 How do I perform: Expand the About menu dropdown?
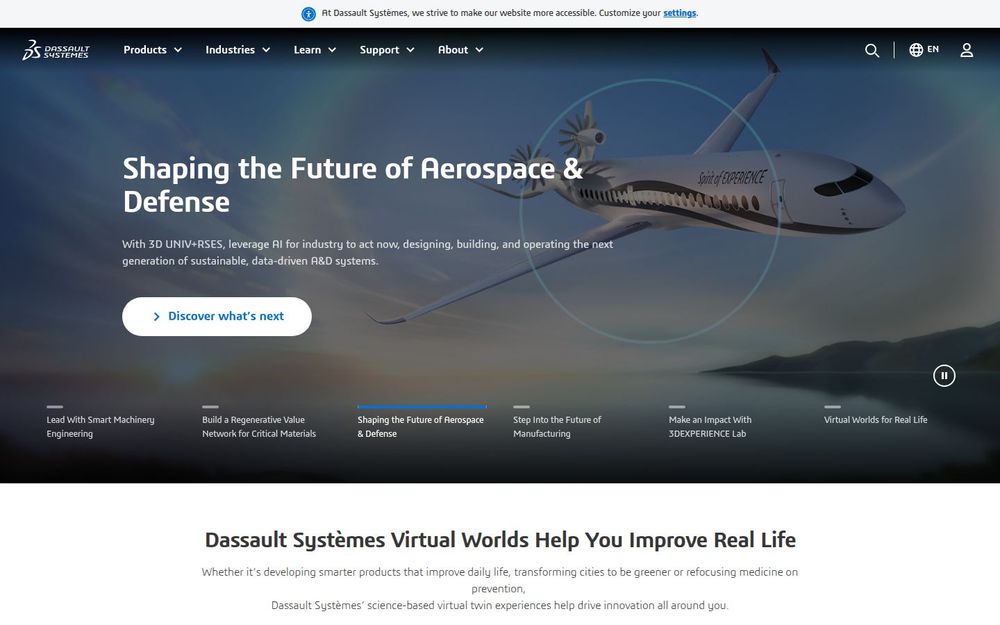coord(460,49)
